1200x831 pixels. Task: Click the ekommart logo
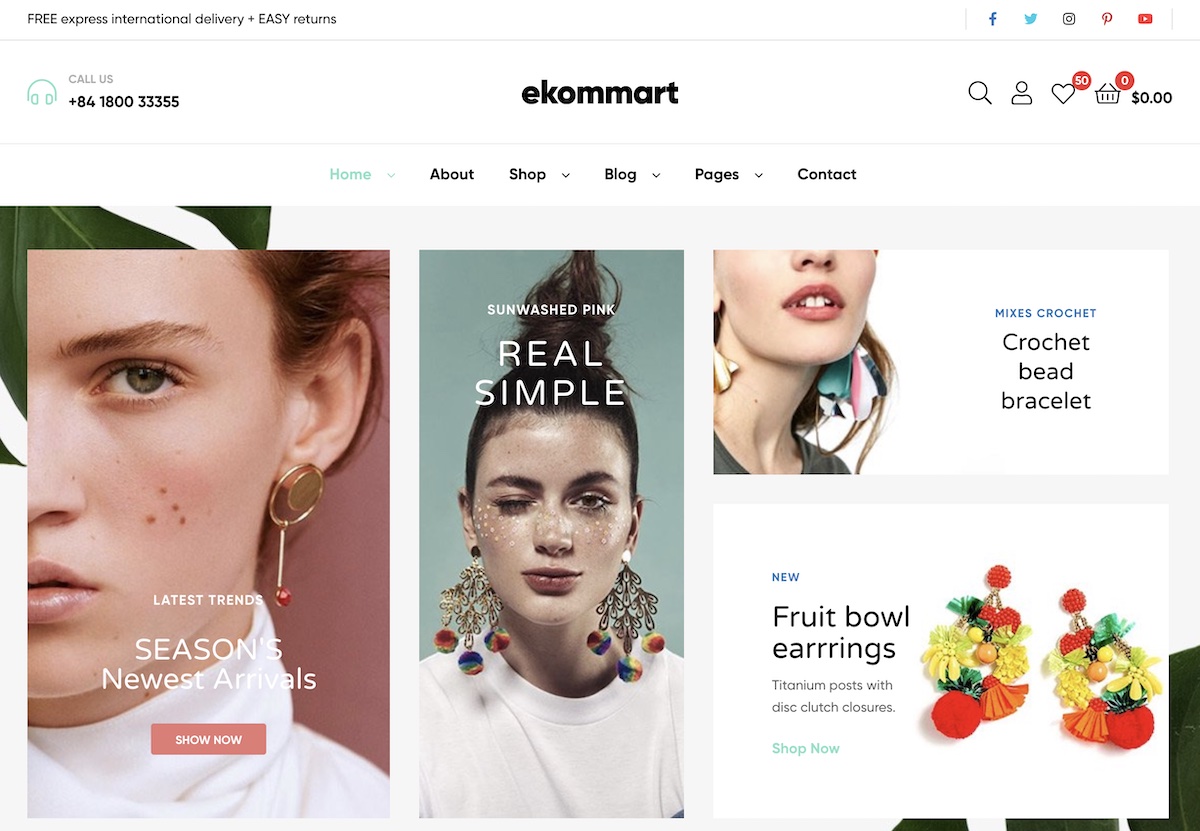[x=600, y=93]
